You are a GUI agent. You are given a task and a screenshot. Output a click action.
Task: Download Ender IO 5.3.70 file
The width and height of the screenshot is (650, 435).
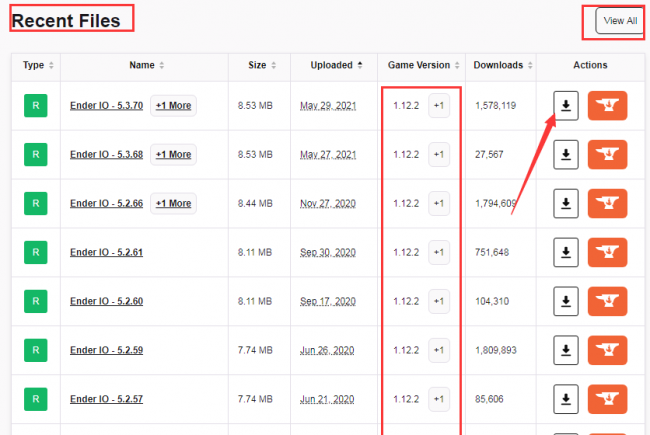566,106
